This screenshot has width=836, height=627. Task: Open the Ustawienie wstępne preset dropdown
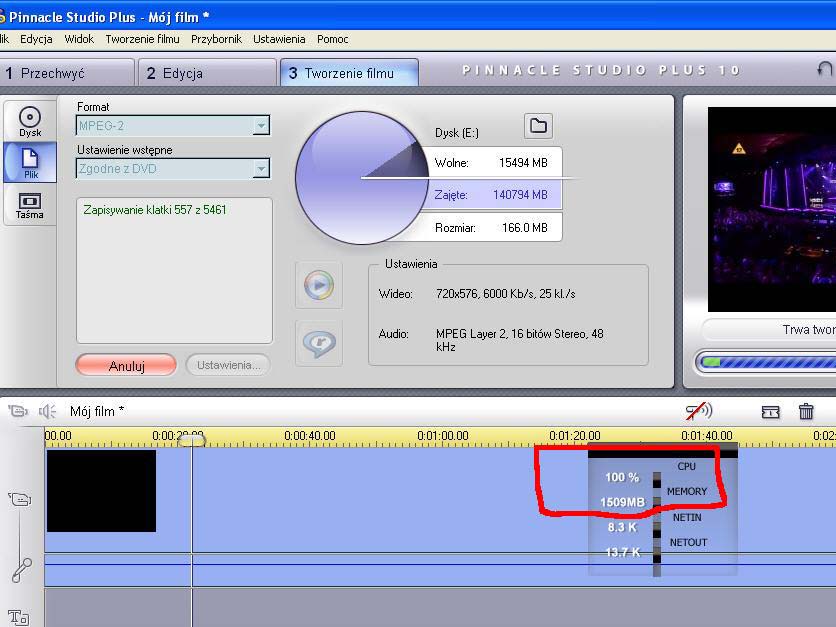(173, 168)
